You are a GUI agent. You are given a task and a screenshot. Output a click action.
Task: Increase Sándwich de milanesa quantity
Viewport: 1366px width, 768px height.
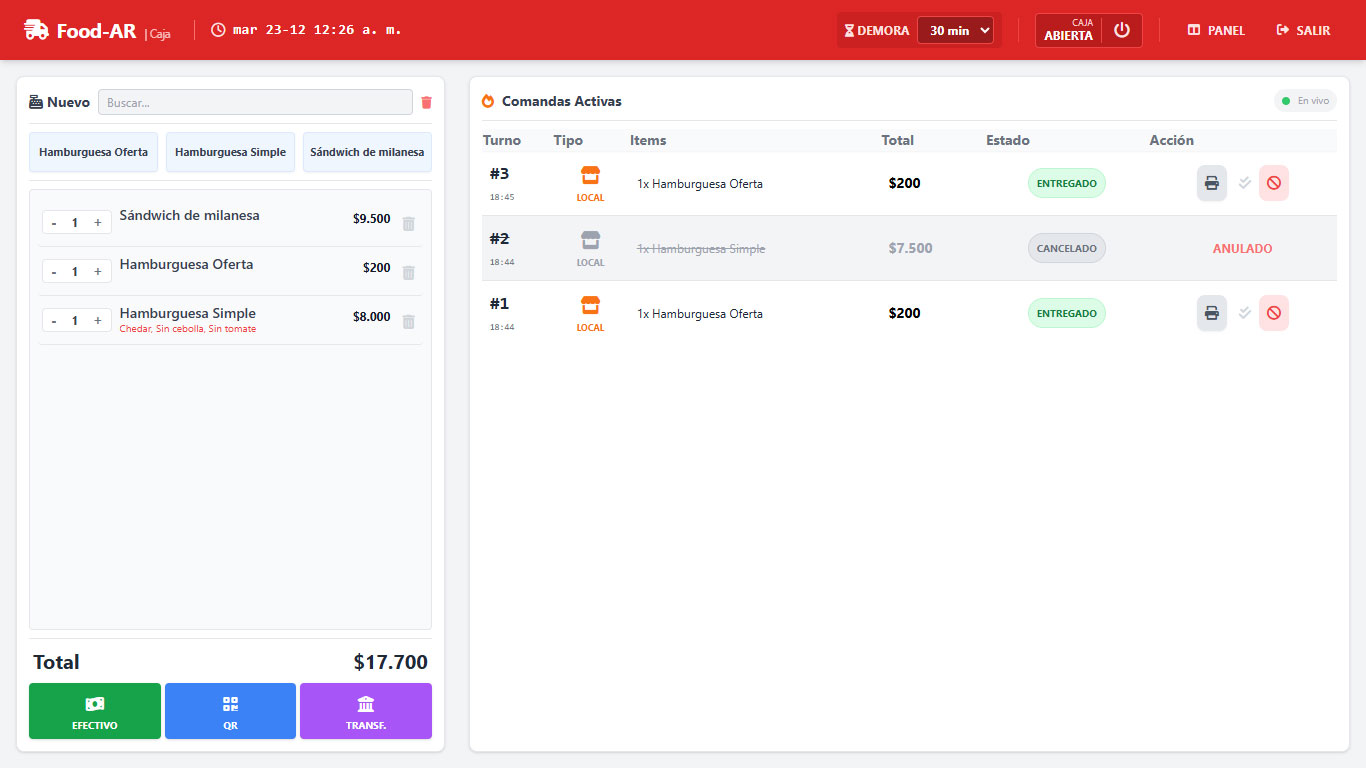pos(97,223)
